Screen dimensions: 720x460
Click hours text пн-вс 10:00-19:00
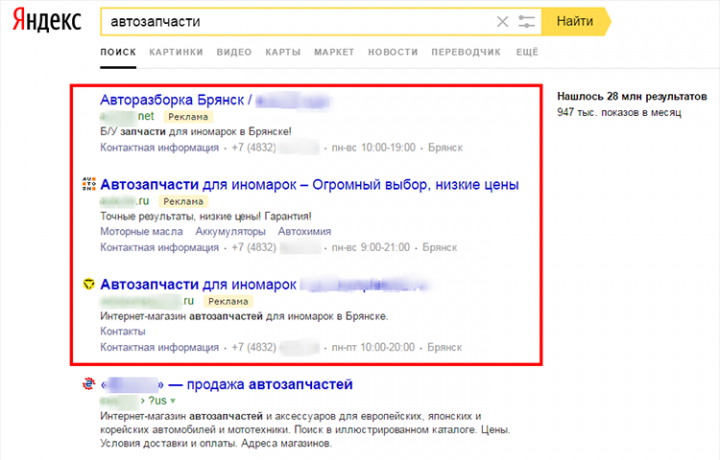[373, 148]
